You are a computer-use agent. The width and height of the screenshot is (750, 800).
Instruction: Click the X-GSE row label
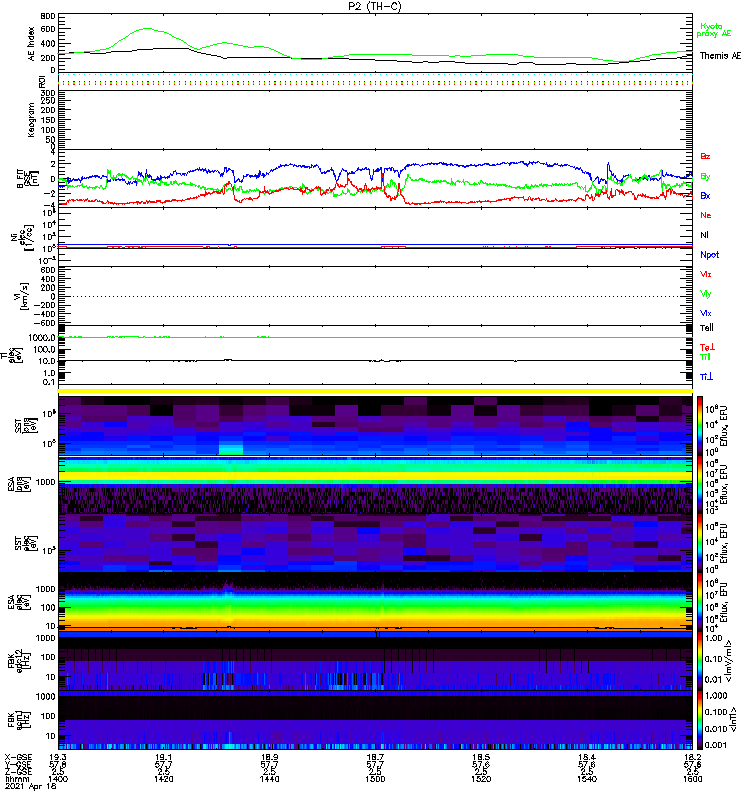[18, 757]
